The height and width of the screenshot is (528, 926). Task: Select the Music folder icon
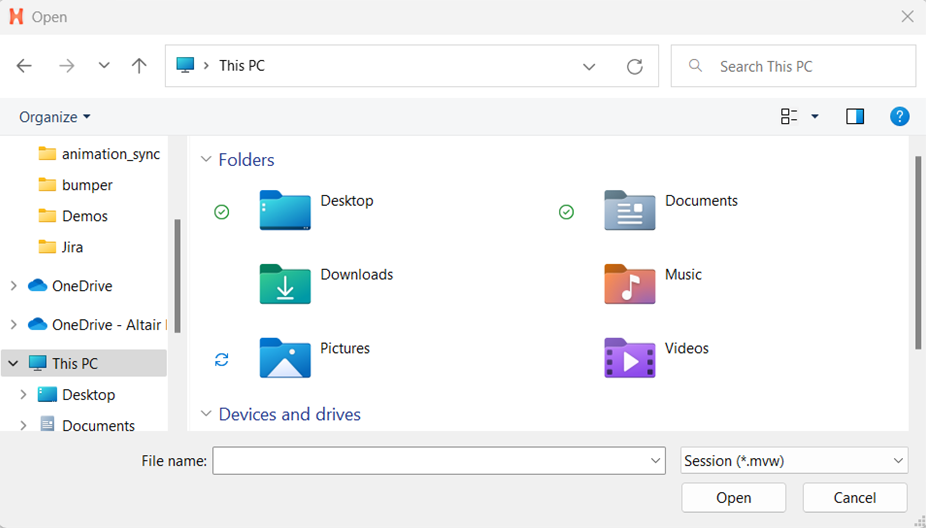pyautogui.click(x=629, y=284)
